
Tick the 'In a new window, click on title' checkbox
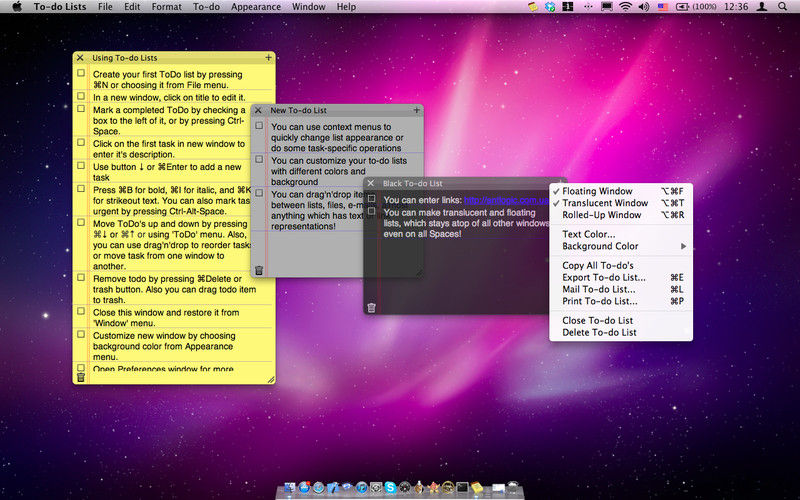(81, 96)
